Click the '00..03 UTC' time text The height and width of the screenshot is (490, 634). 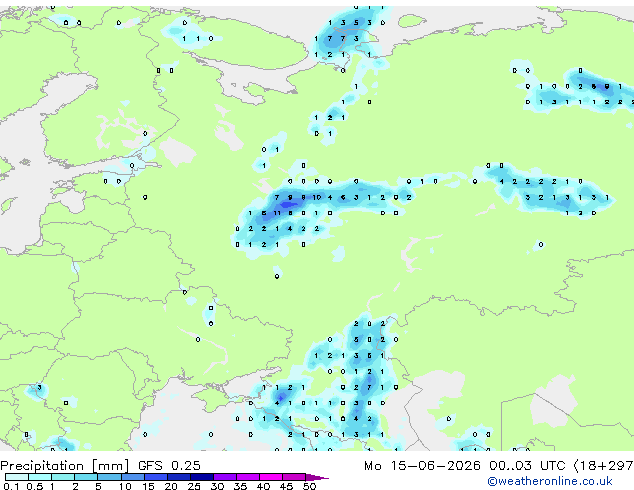click(526, 466)
